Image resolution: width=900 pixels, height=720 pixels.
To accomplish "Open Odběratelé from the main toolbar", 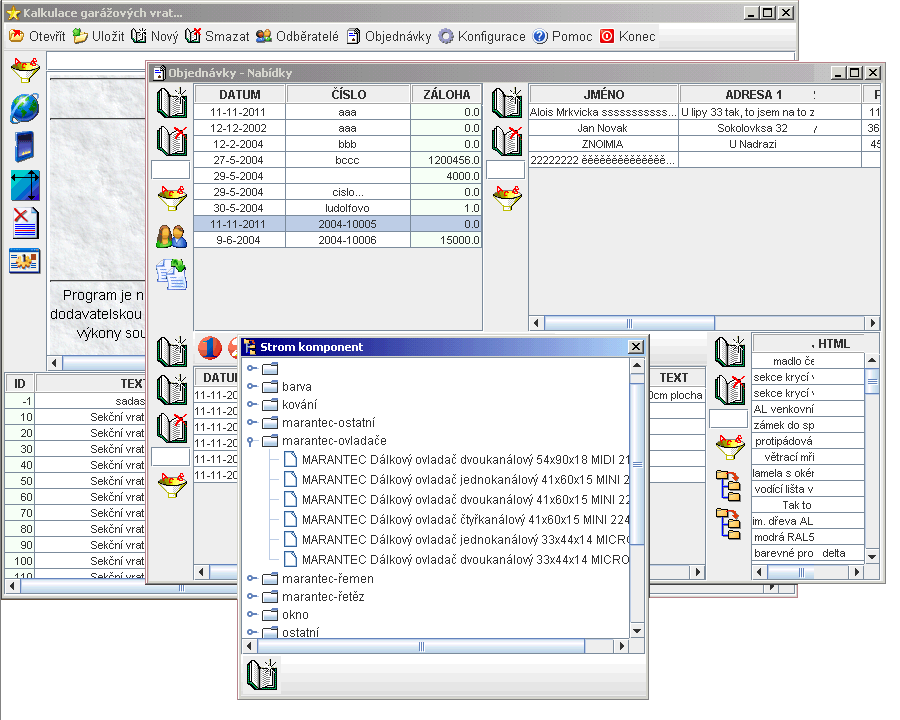I will pyautogui.click(x=297, y=36).
